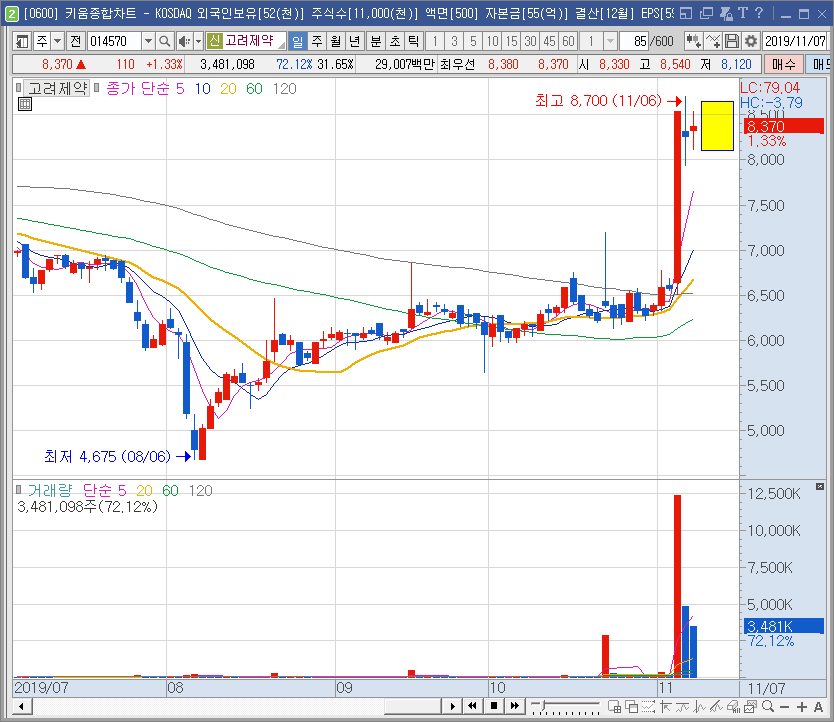The width and height of the screenshot is (834, 722).
Task: Select the 10 interval preset
Action: 493,41
